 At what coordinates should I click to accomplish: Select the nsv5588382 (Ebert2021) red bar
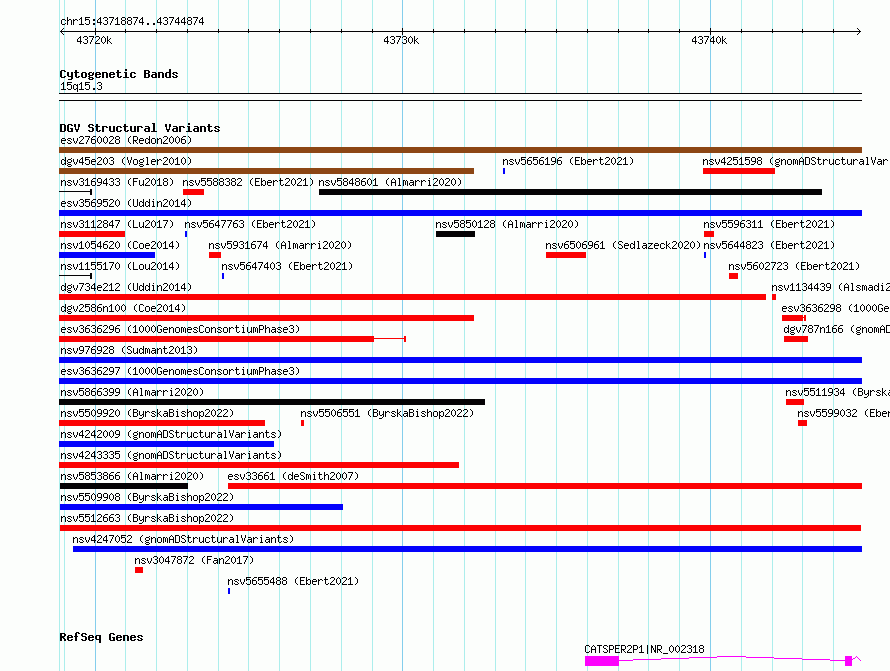coord(193,192)
